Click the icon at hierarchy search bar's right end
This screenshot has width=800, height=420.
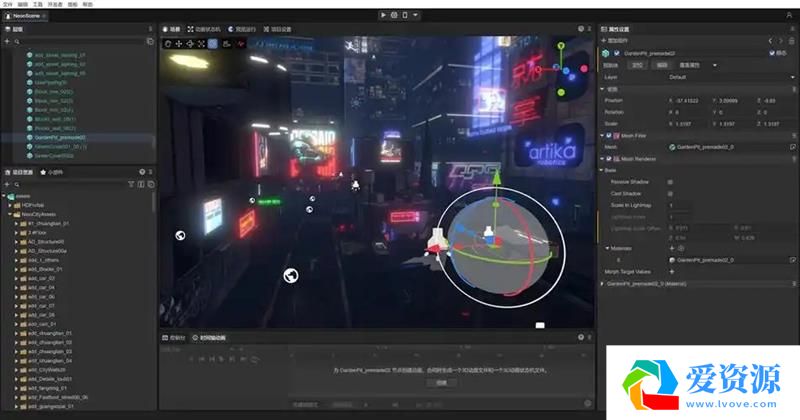point(150,41)
